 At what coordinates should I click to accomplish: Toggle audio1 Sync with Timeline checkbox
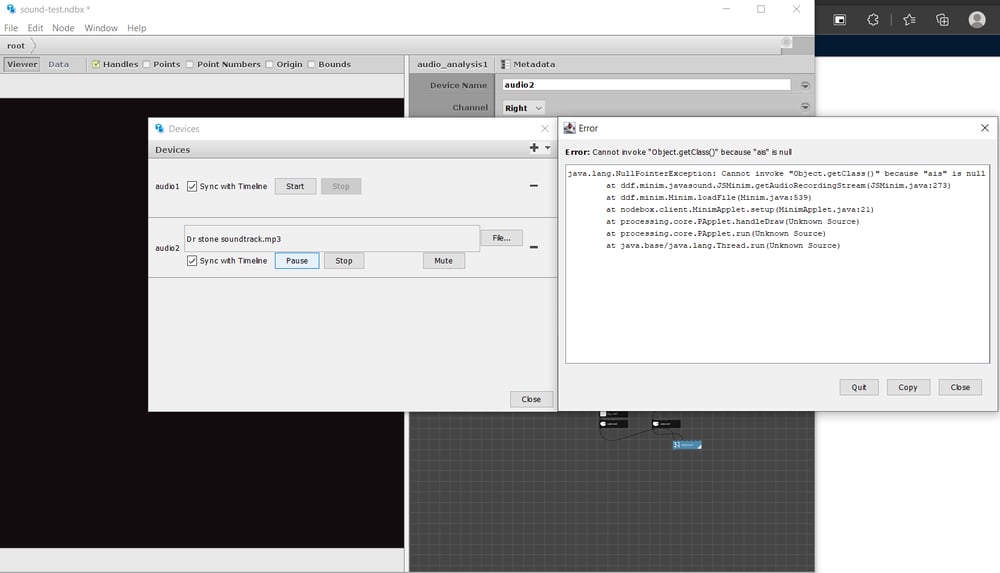[x=192, y=186]
